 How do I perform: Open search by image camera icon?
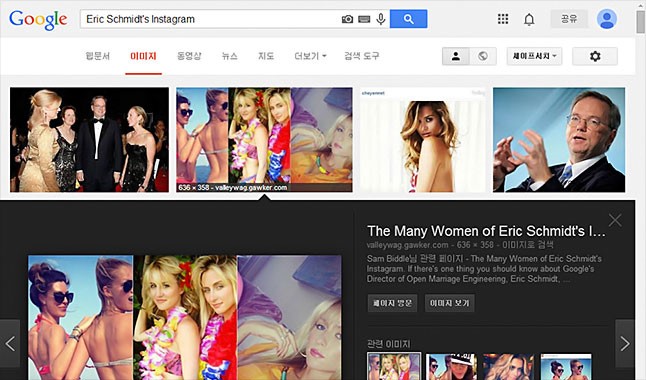coord(347,19)
